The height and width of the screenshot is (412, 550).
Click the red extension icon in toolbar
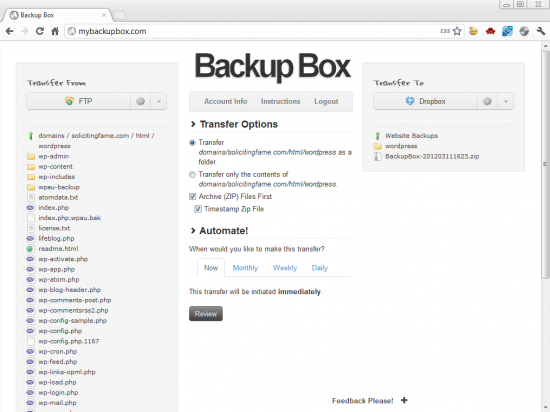(x=490, y=31)
